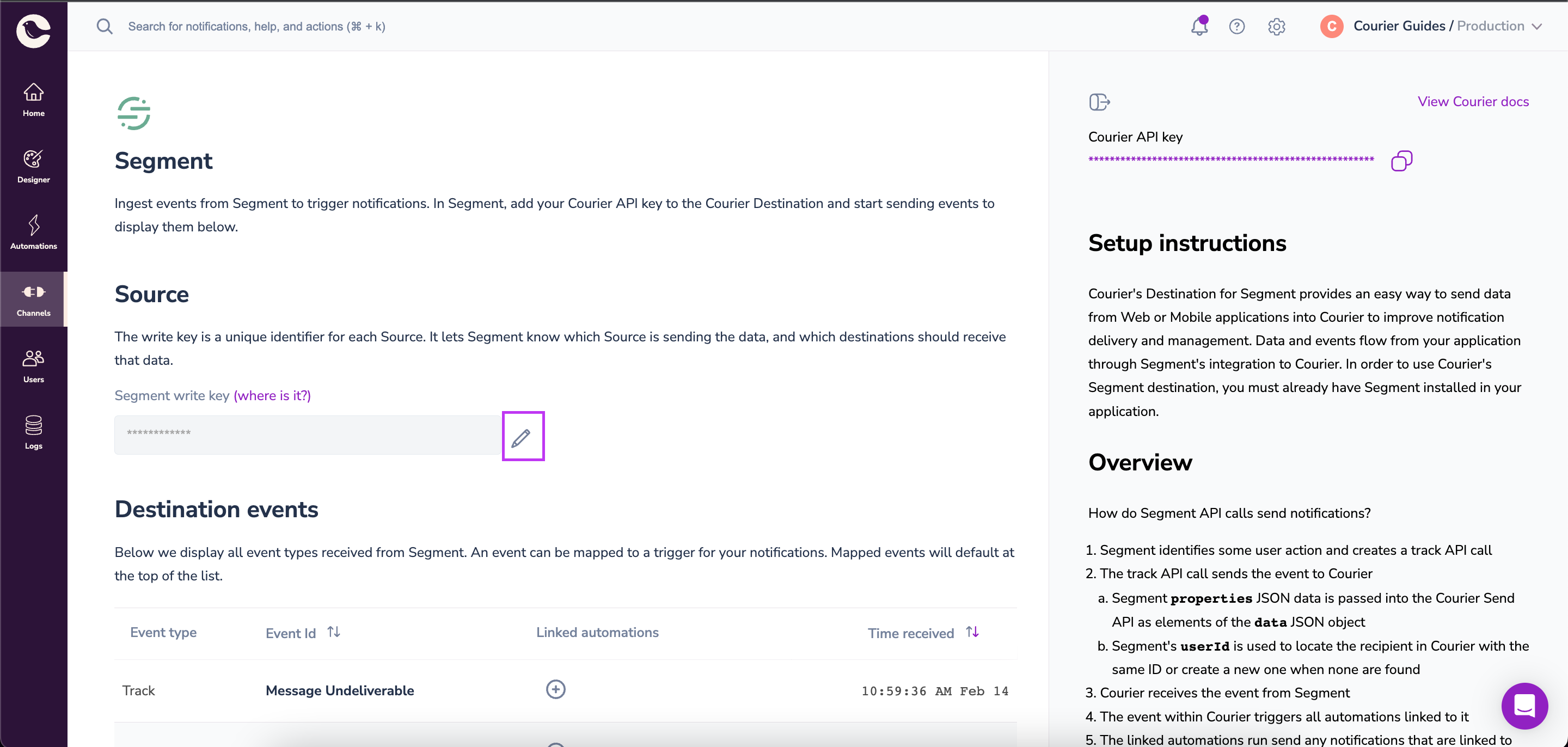This screenshot has height=747, width=1568.
Task: Click the Source heading
Action: click(x=151, y=294)
